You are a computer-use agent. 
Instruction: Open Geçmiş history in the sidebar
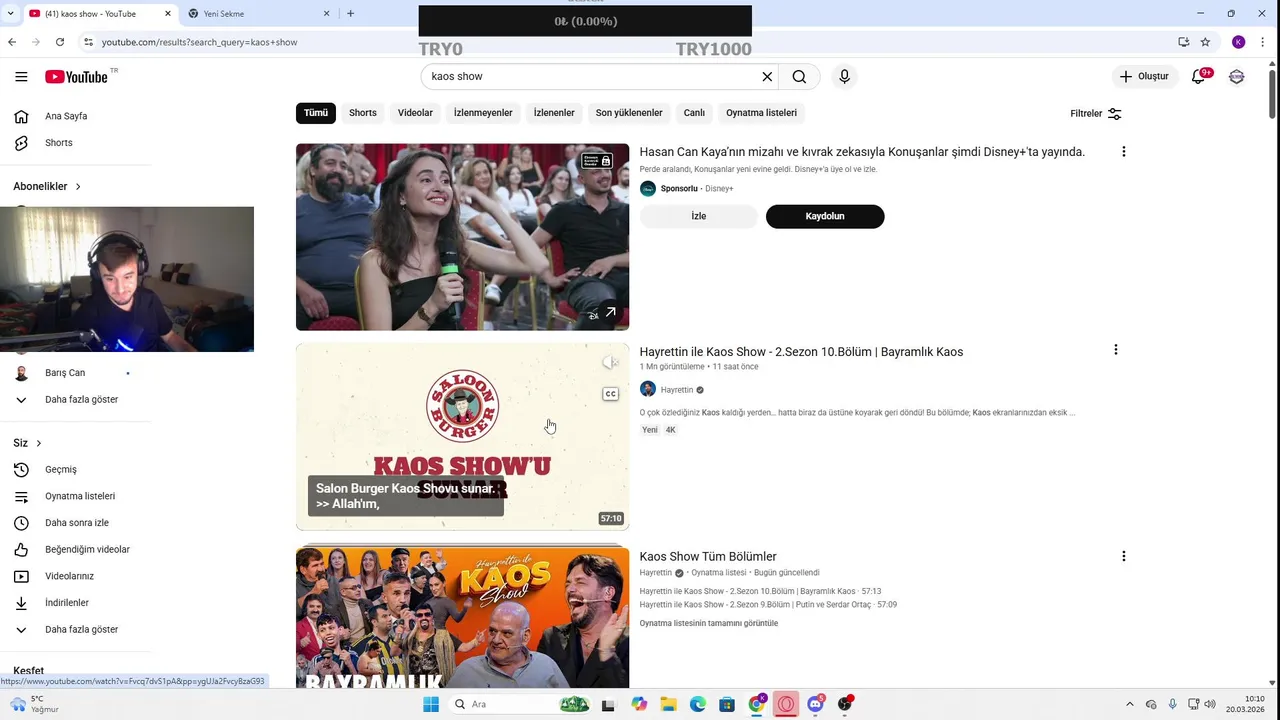point(61,470)
